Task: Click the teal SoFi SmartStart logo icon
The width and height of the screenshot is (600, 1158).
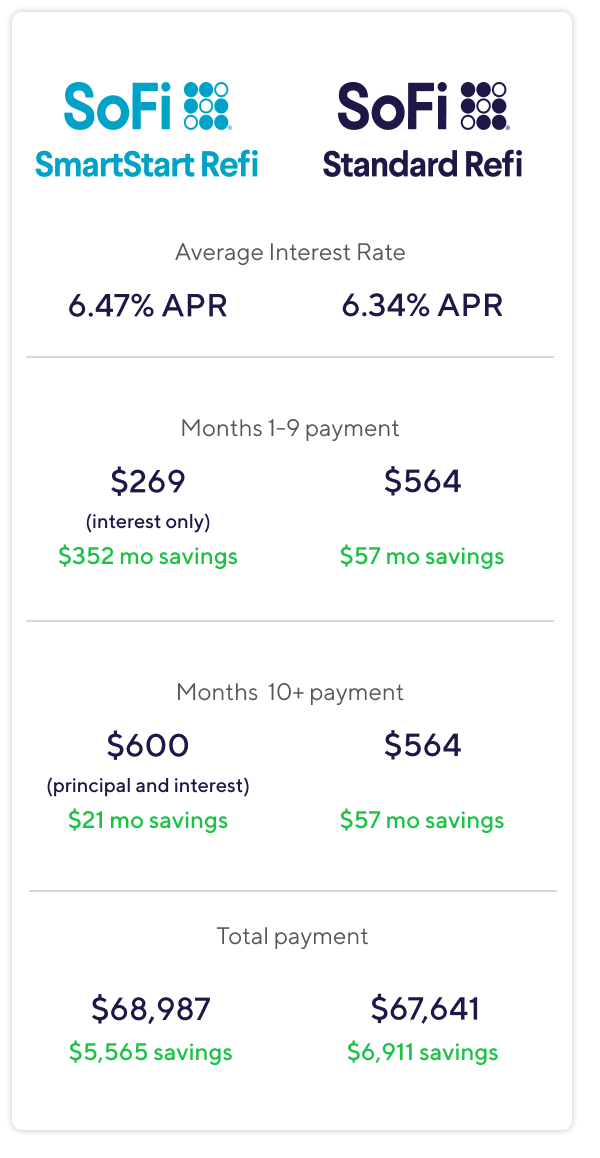Action: (x=207, y=106)
